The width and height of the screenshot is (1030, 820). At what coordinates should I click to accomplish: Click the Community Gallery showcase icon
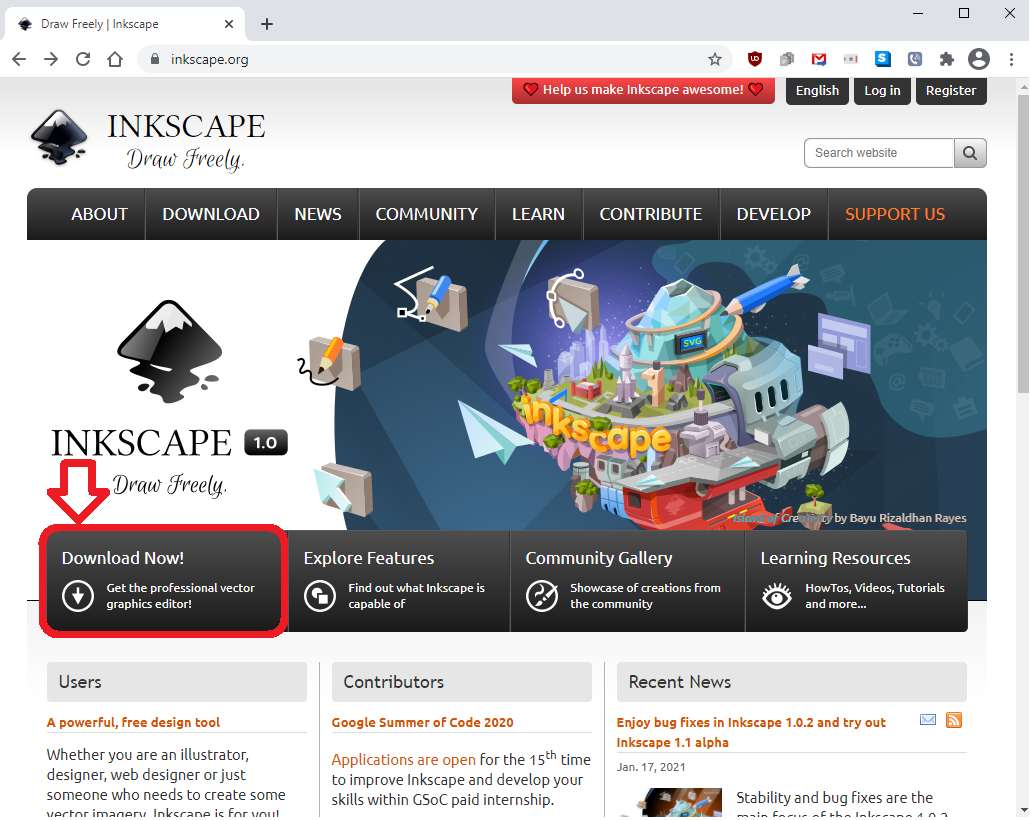tap(542, 595)
